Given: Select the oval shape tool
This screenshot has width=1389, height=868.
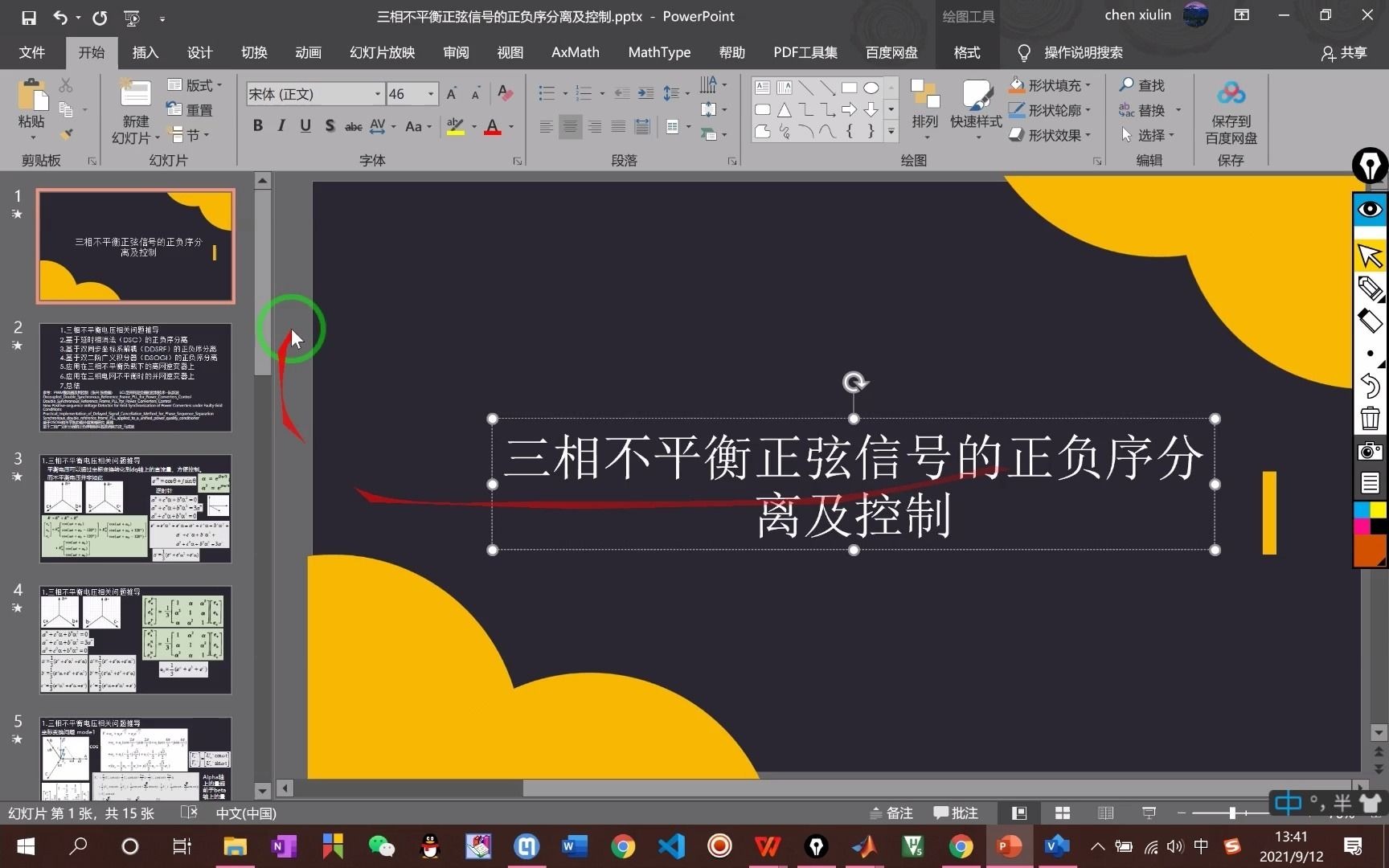Looking at the screenshot, I should tap(872, 88).
